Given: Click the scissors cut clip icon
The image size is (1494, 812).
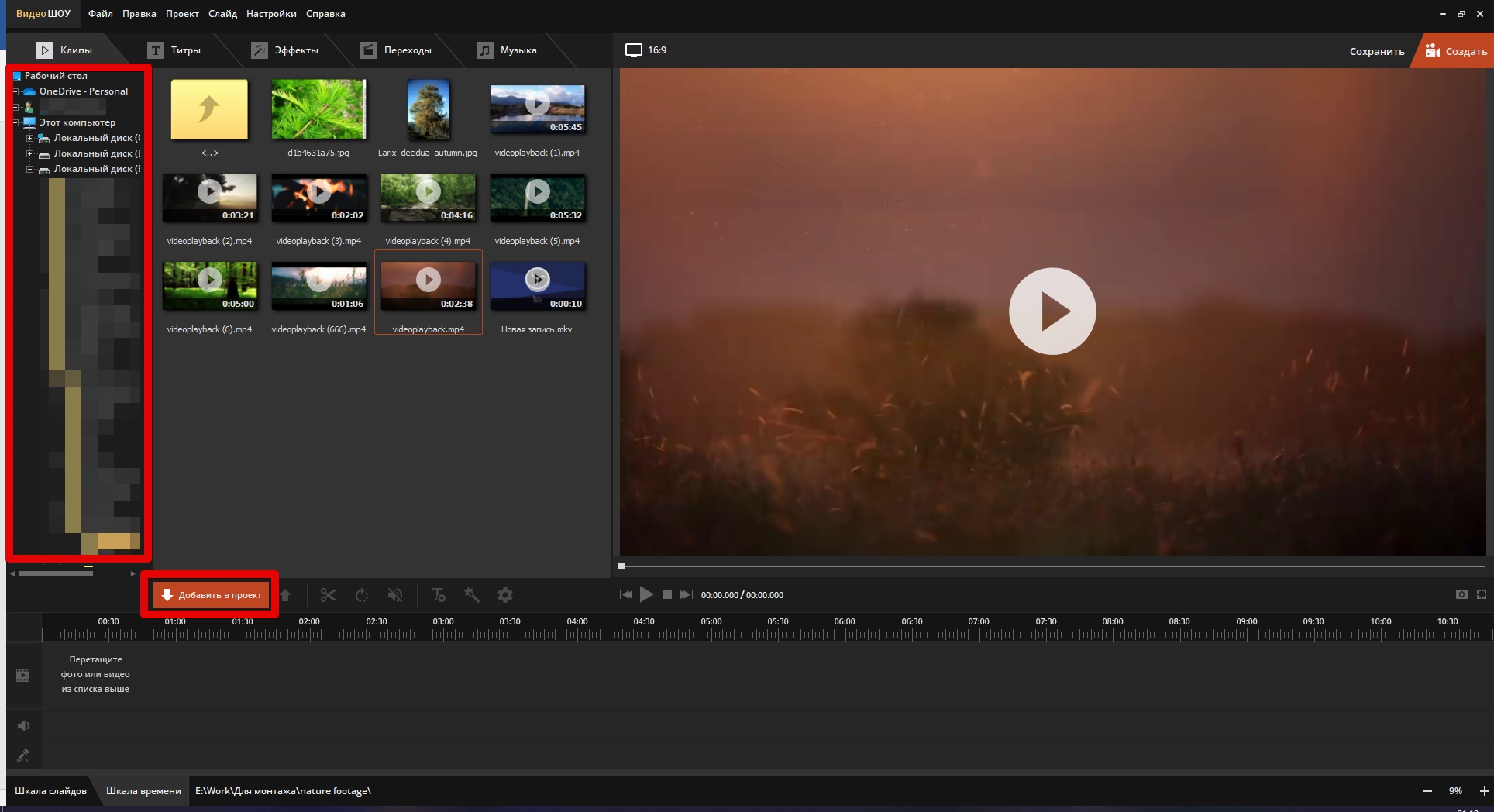Looking at the screenshot, I should tap(328, 595).
